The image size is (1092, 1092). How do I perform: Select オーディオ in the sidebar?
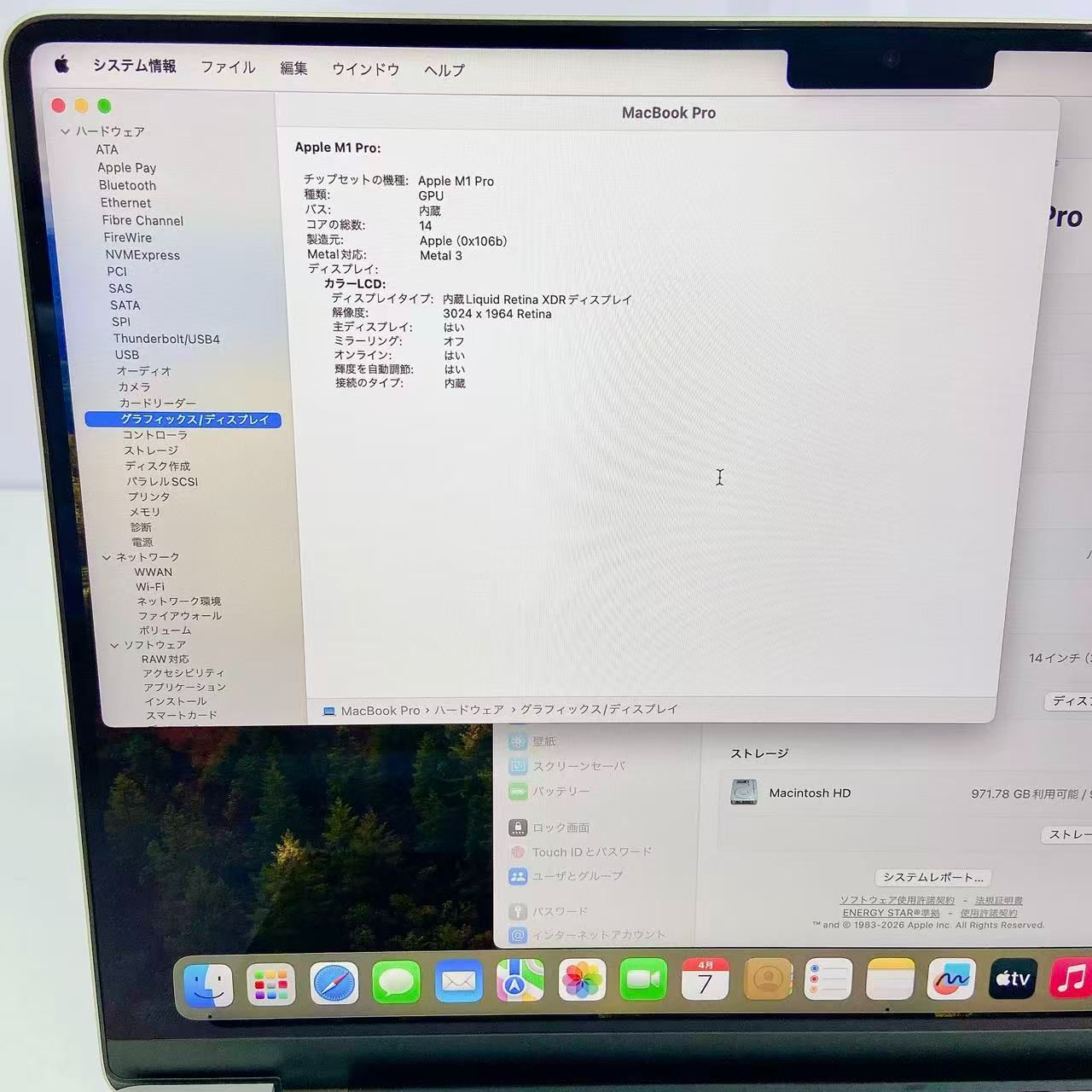pos(144,371)
